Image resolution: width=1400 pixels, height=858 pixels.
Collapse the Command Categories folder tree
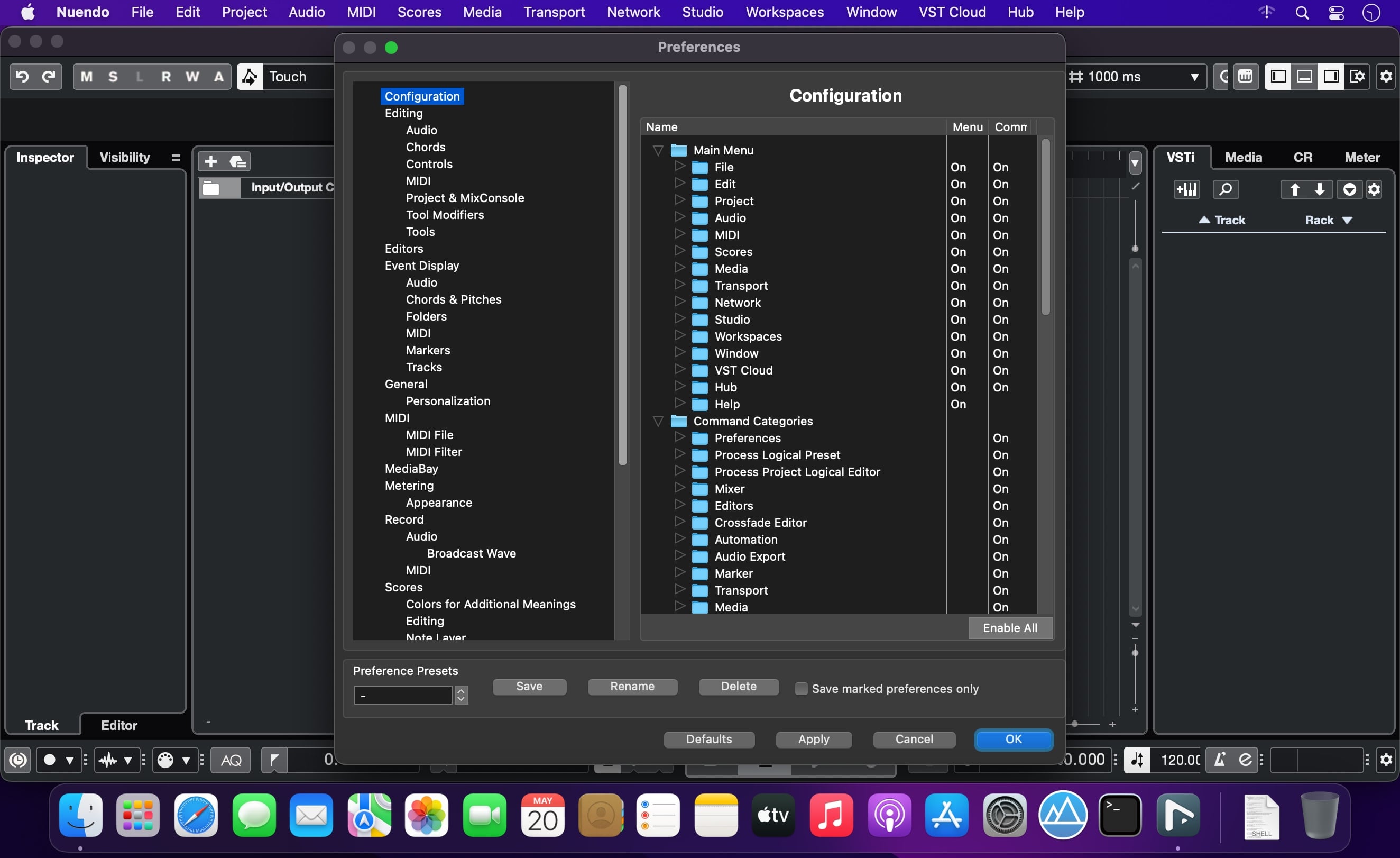click(658, 421)
